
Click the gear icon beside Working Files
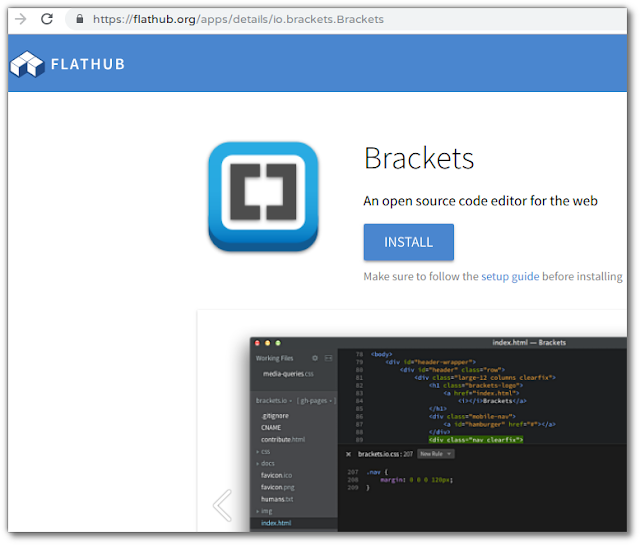(315, 358)
